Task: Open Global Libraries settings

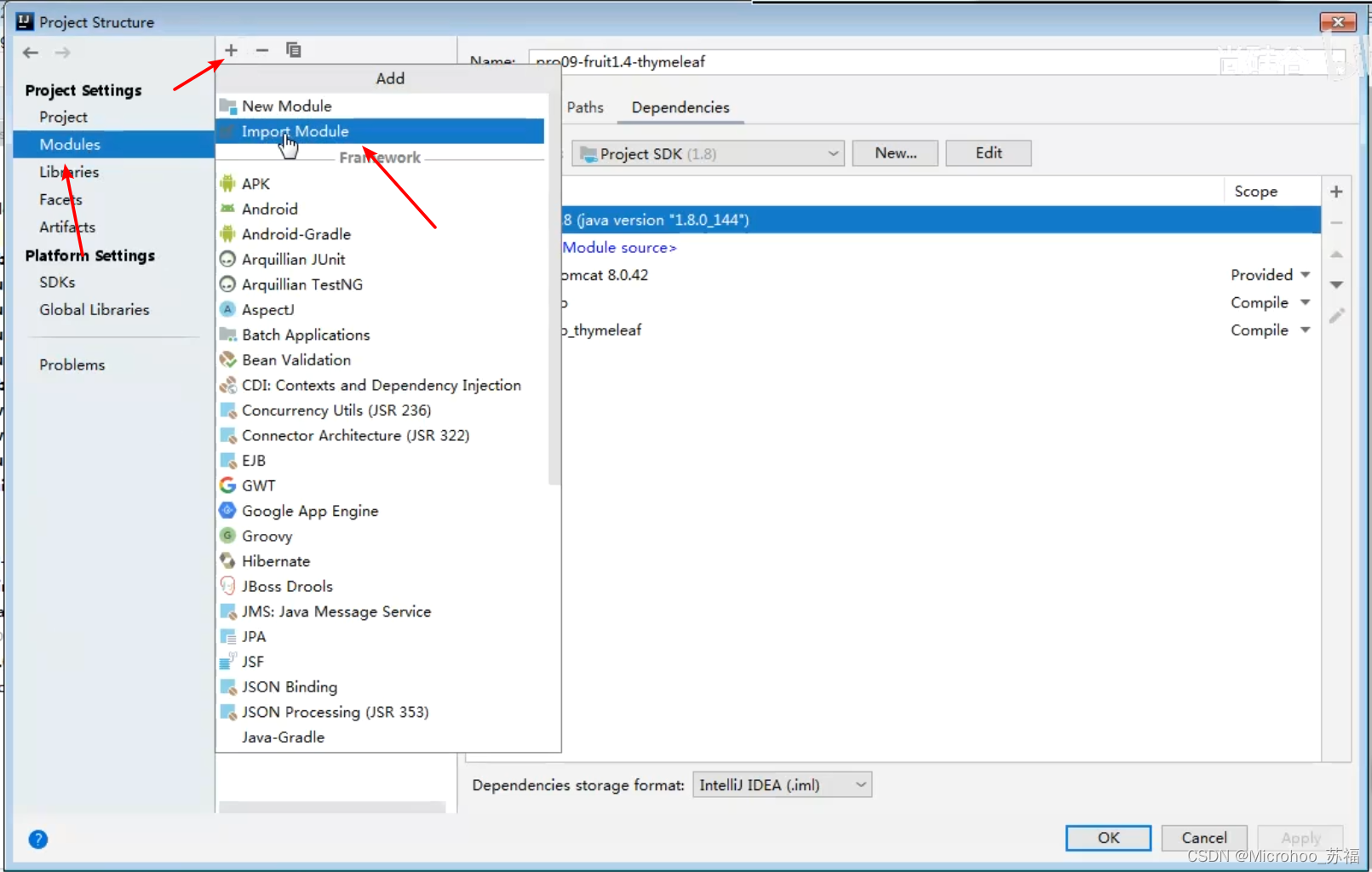Action: point(94,310)
